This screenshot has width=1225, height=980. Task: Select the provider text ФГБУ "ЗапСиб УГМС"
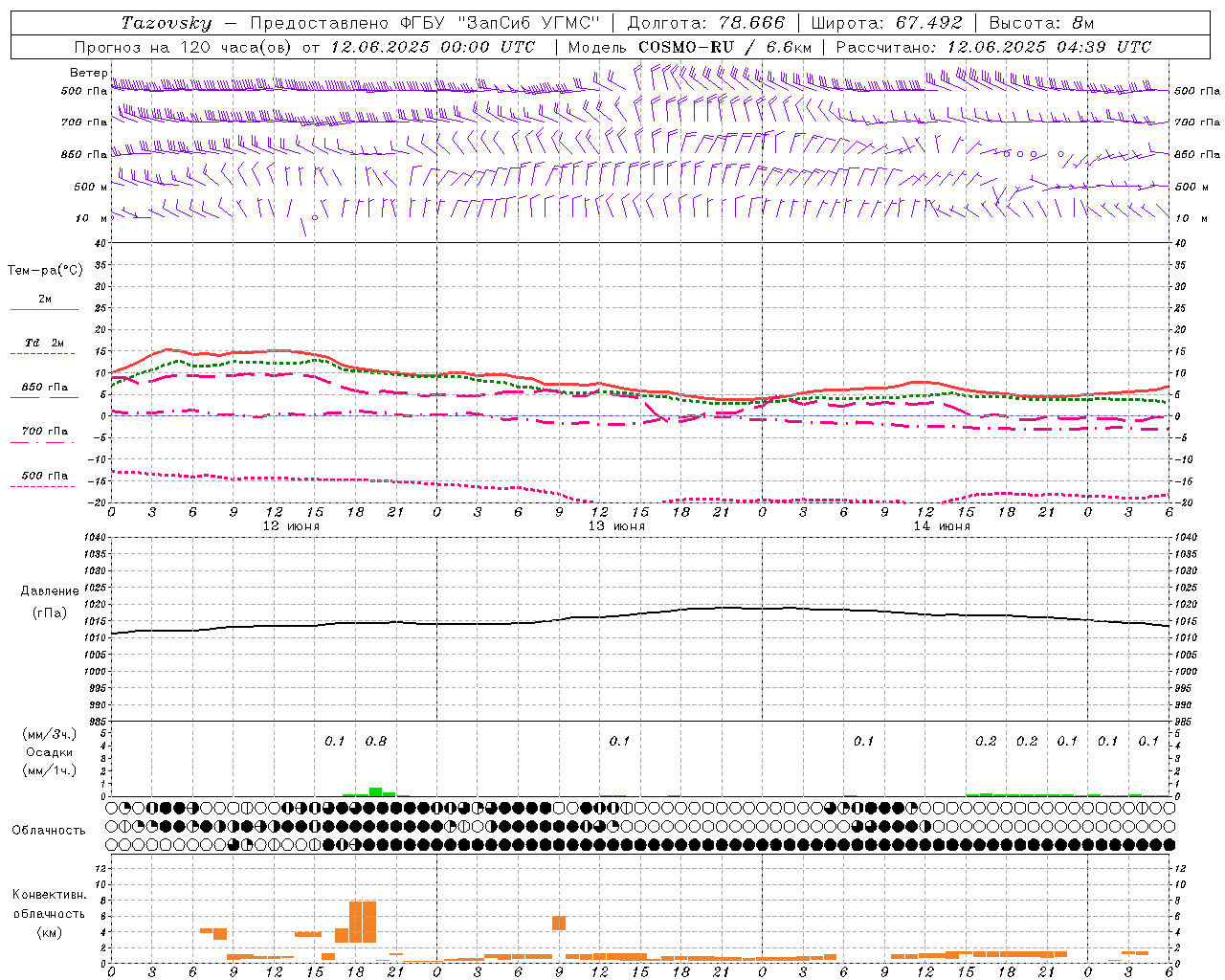pyautogui.click(x=499, y=23)
